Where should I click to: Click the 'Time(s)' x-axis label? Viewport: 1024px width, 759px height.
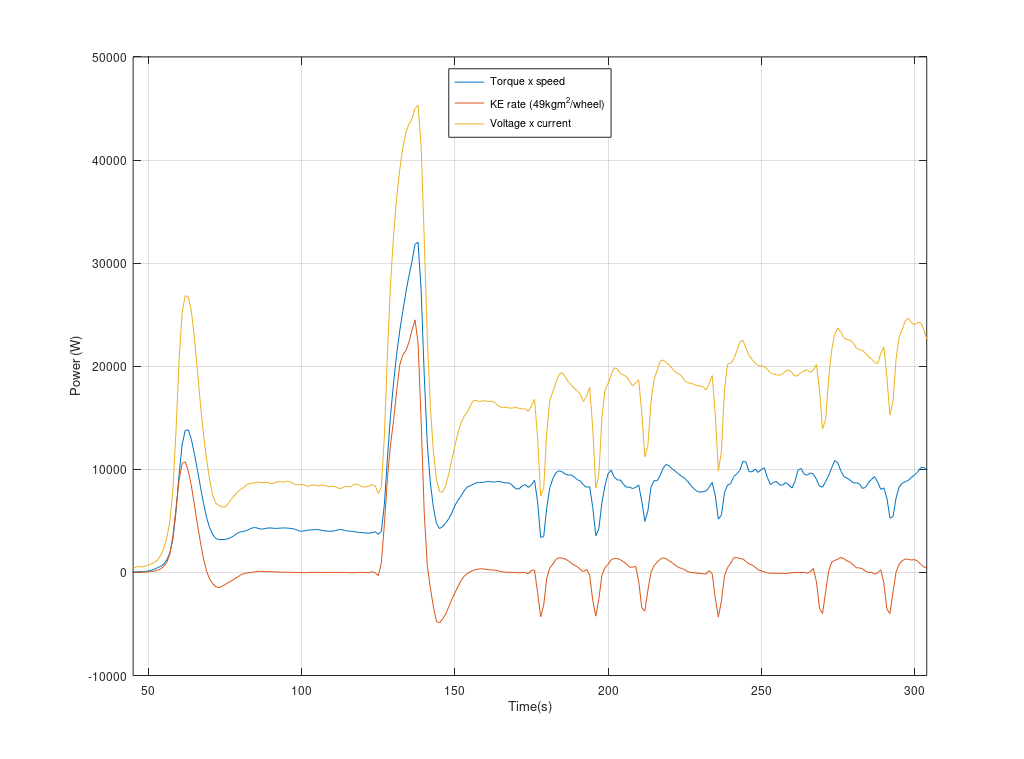(530, 707)
